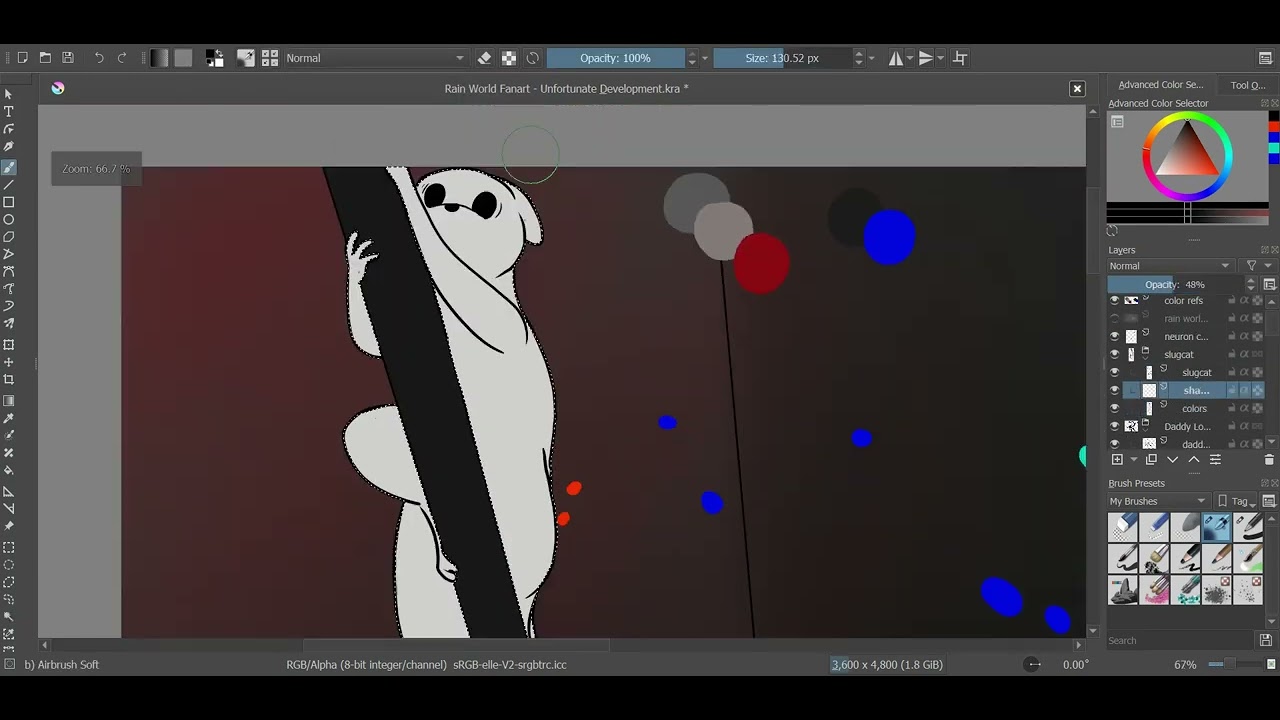
Task: Toggle preserve alpha
Action: coord(508,58)
